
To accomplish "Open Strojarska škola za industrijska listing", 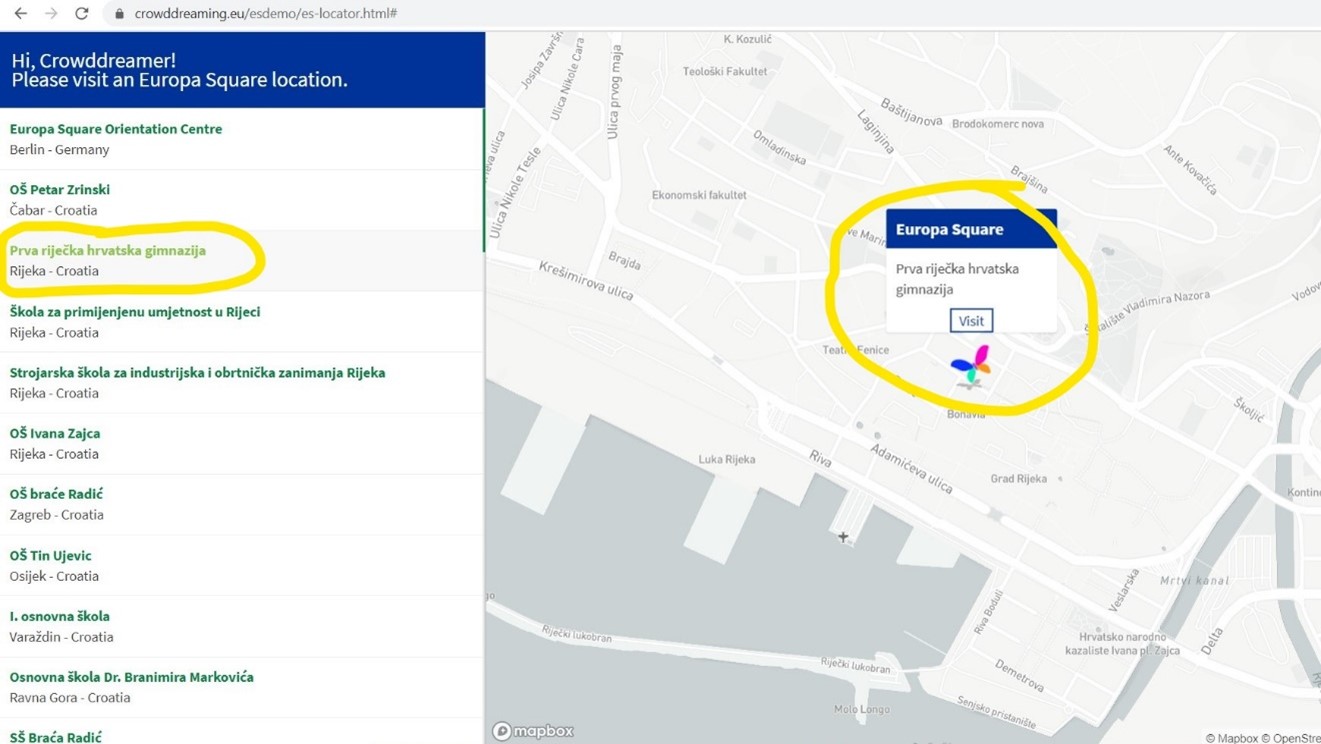I will point(197,373).
